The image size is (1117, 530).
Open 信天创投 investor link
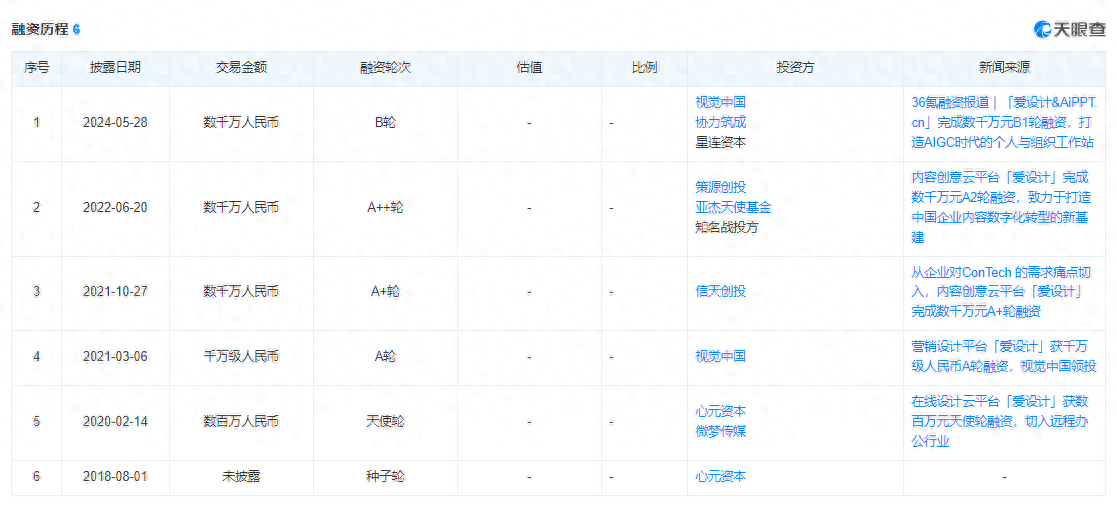[720, 291]
